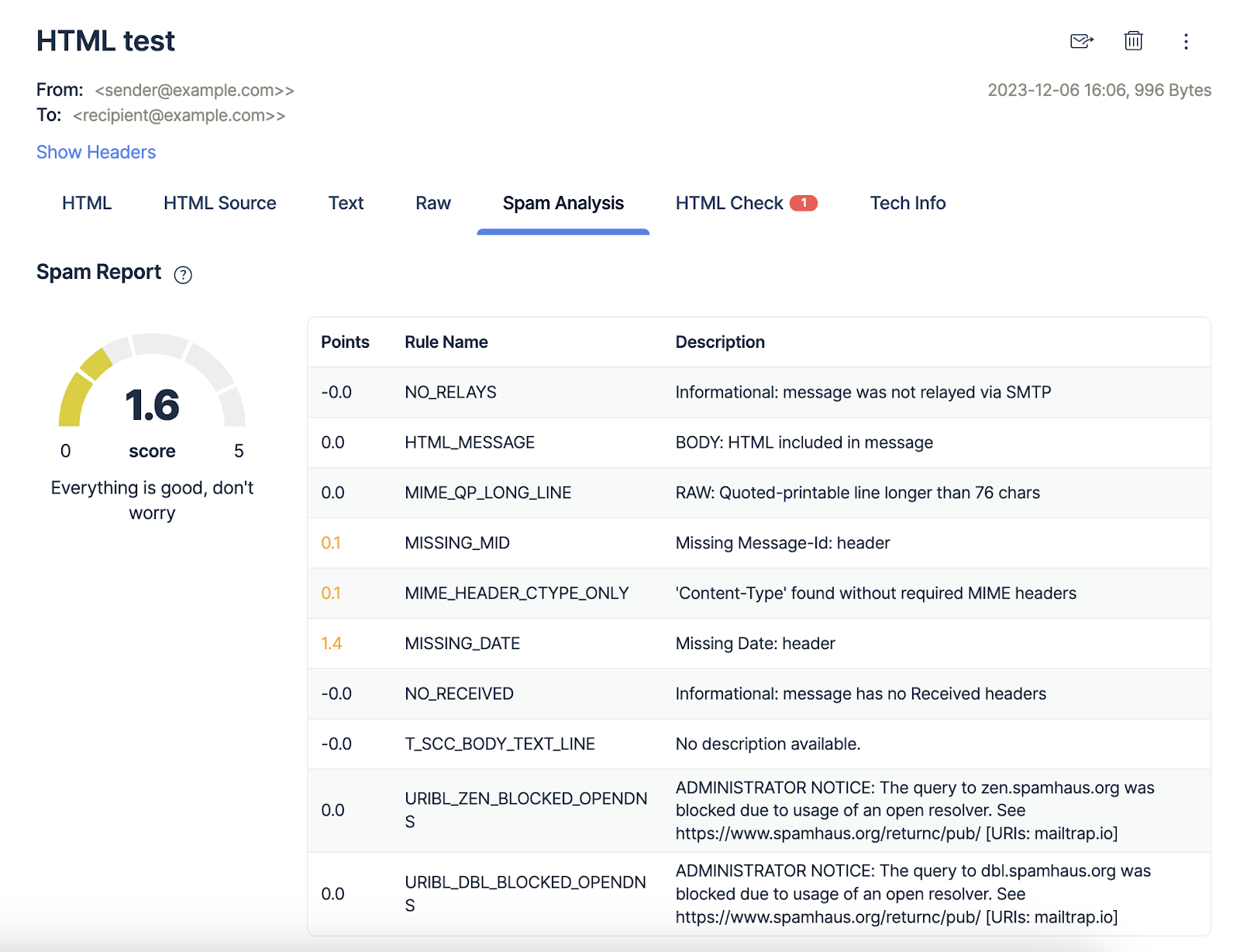Click the trash icon to delete this email
The height and width of the screenshot is (952, 1240).
pyautogui.click(x=1133, y=41)
